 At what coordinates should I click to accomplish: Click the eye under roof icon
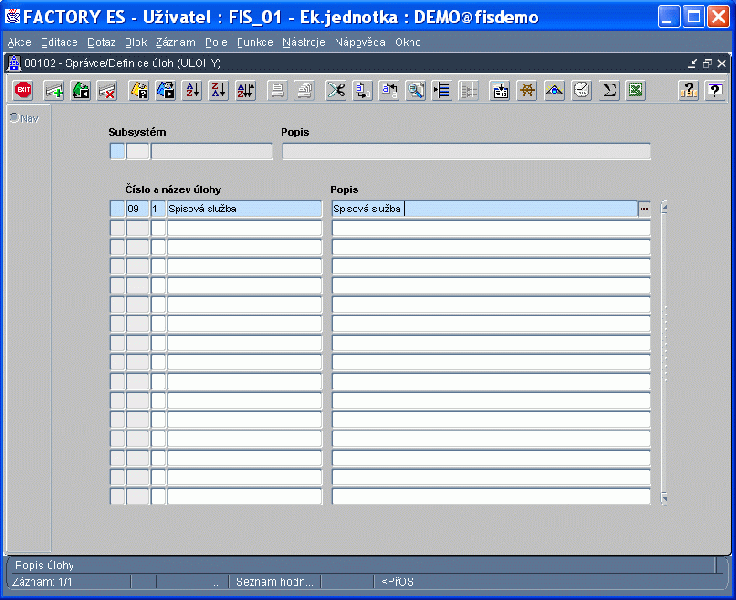pos(554,90)
